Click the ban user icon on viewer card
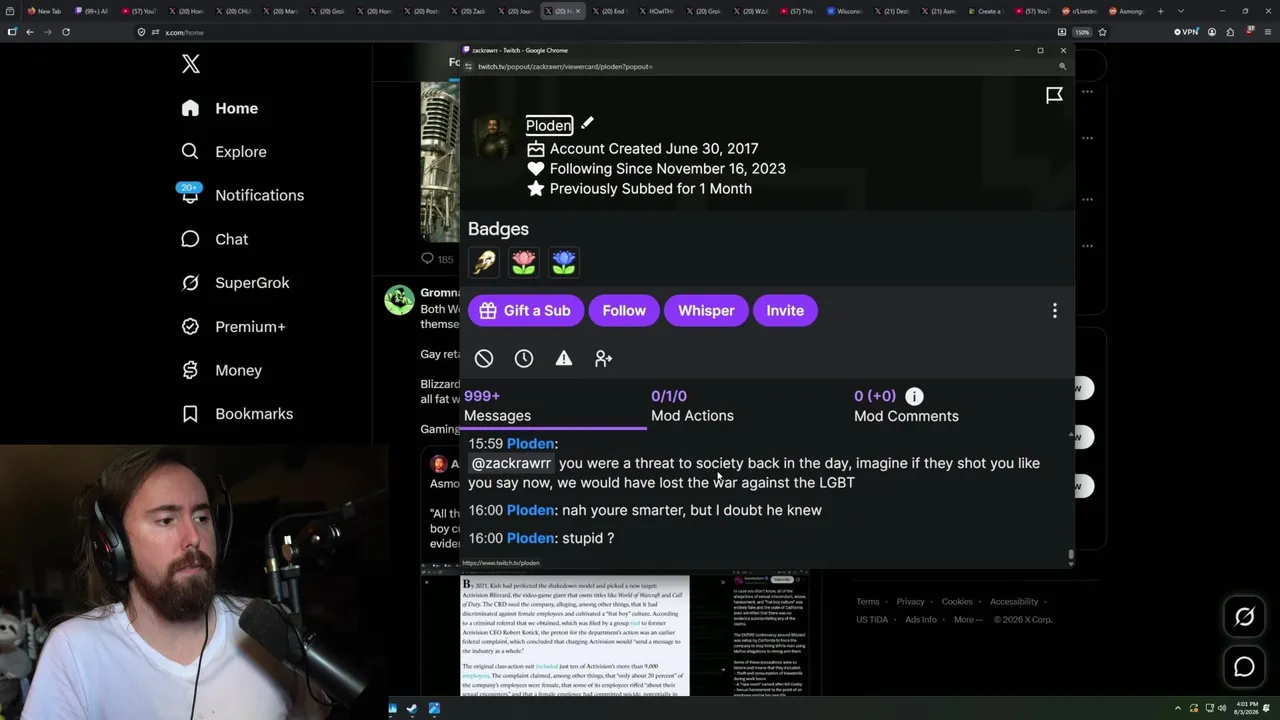Viewport: 1280px width, 720px height. pyautogui.click(x=484, y=358)
